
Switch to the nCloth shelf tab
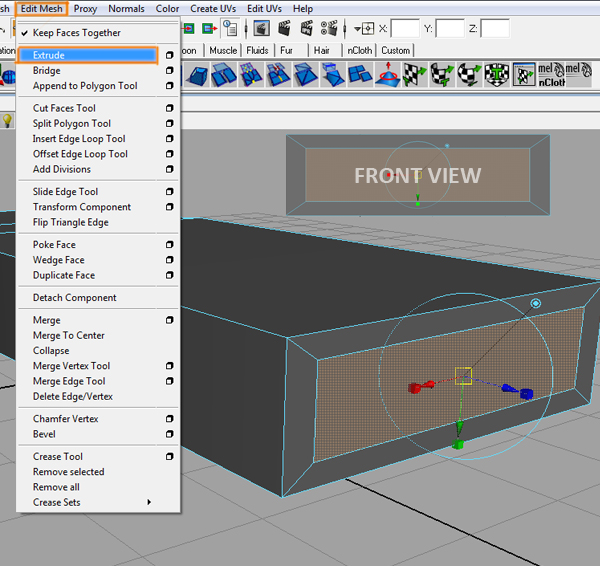point(360,51)
